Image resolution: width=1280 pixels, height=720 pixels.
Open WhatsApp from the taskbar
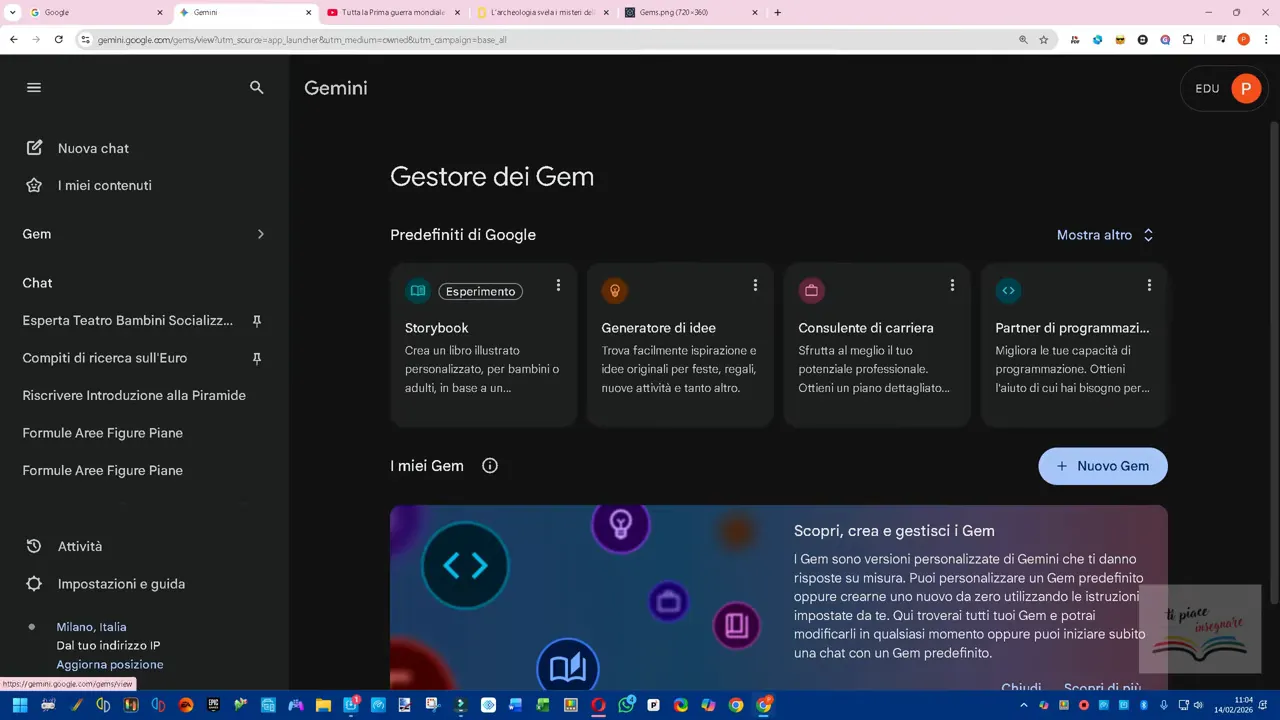(x=626, y=705)
